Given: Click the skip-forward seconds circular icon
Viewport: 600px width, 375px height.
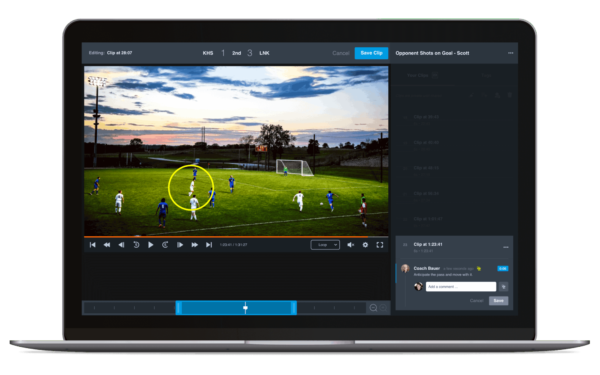Looking at the screenshot, I should coord(165,245).
